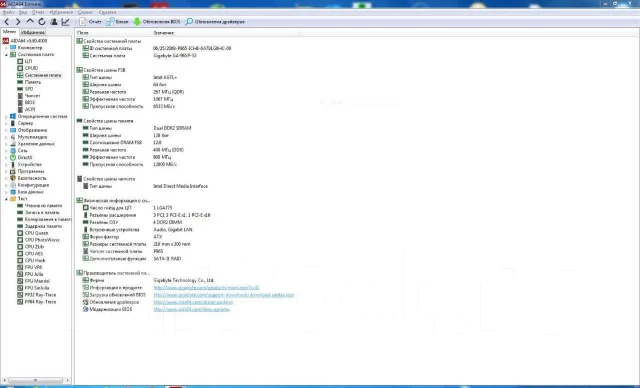The width and height of the screenshot is (640, 388).
Task: Select the BIOS tree item
Action: pyautogui.click(x=26, y=102)
